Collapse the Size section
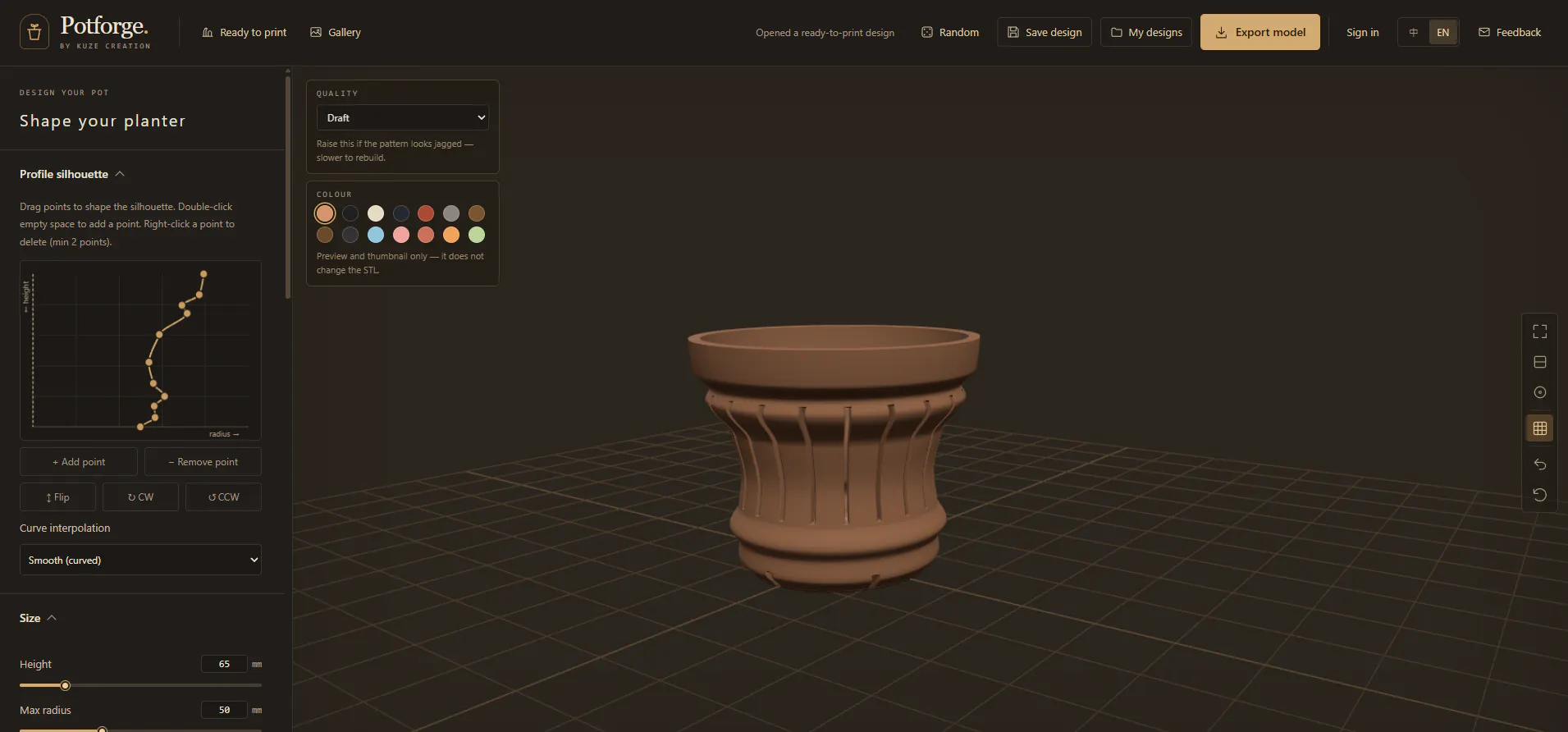Screen dimensions: 1568x732 [x=38, y=618]
